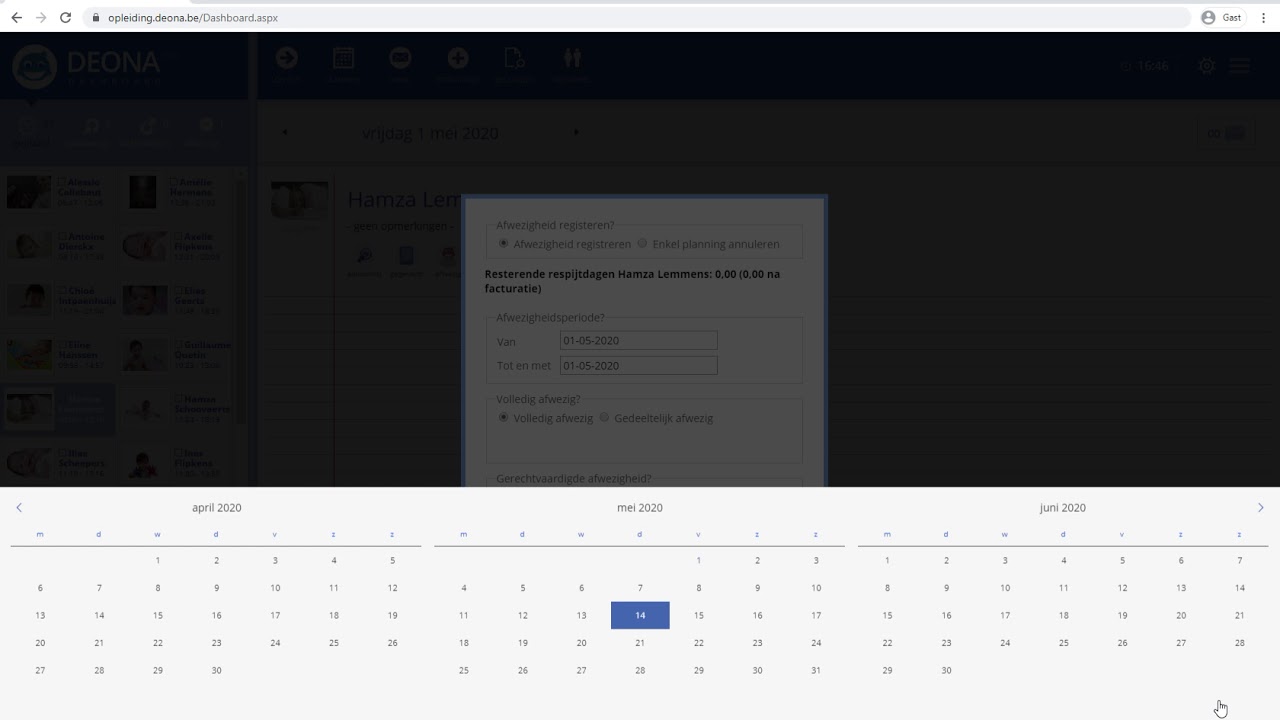Select 'Enkel planning annuleren' radio option
This screenshot has height=720, width=1280.
(642, 243)
